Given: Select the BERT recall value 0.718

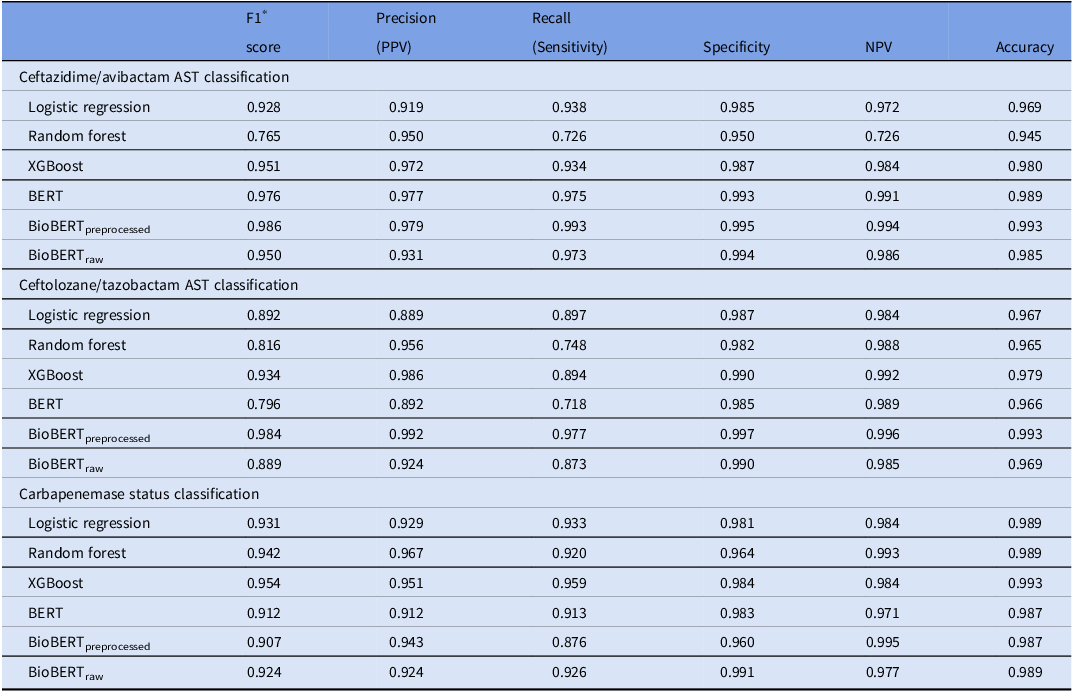Looking at the screenshot, I should [x=569, y=404].
